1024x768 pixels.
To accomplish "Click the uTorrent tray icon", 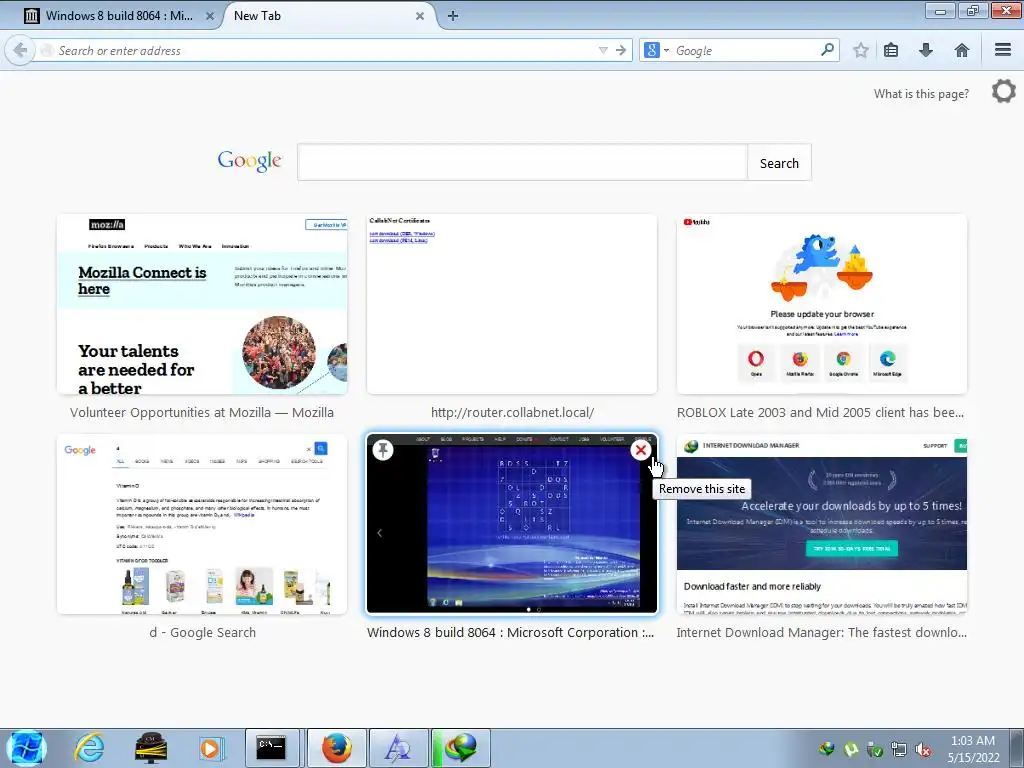I will [851, 749].
